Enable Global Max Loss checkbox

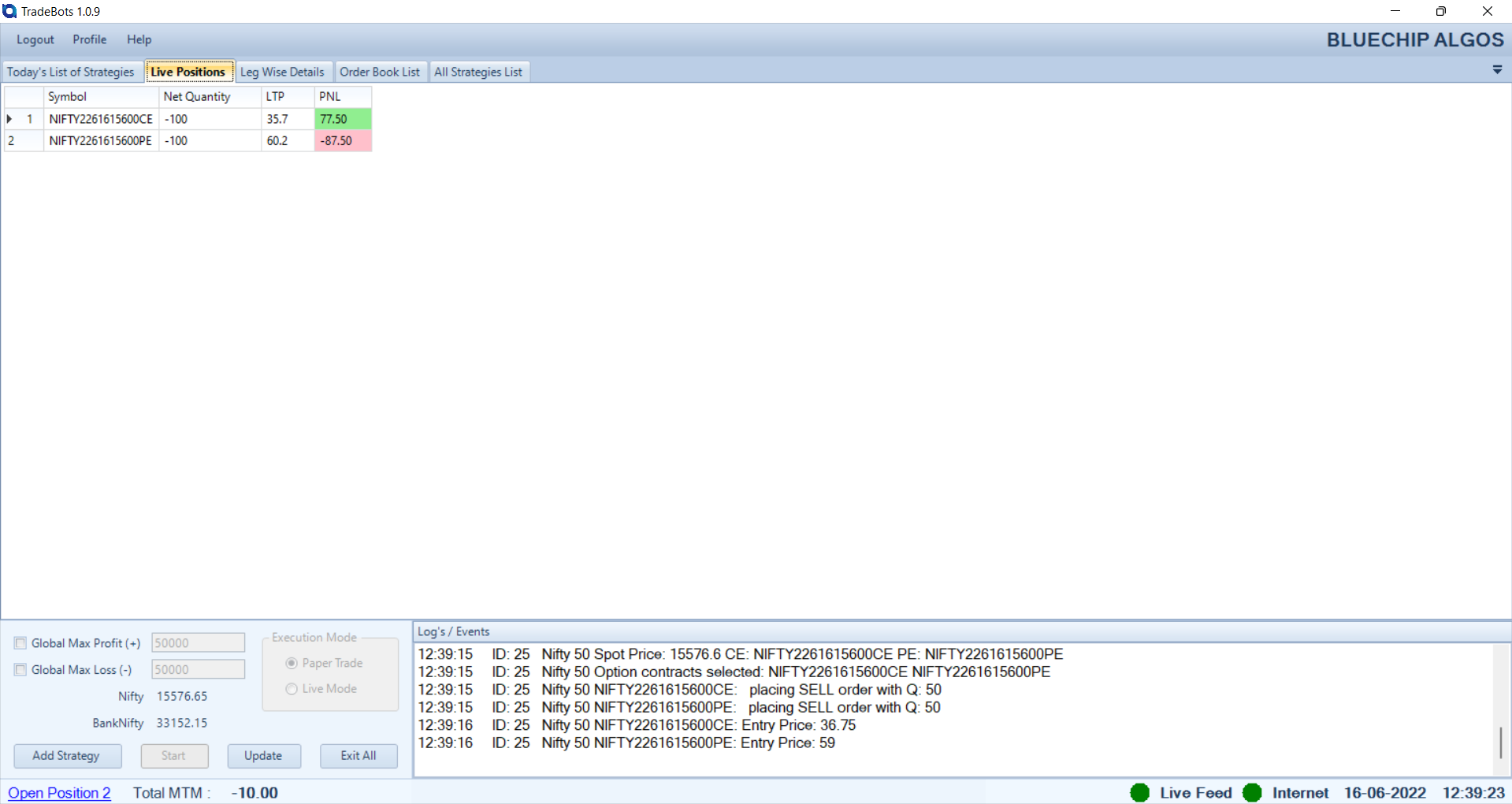tap(20, 670)
